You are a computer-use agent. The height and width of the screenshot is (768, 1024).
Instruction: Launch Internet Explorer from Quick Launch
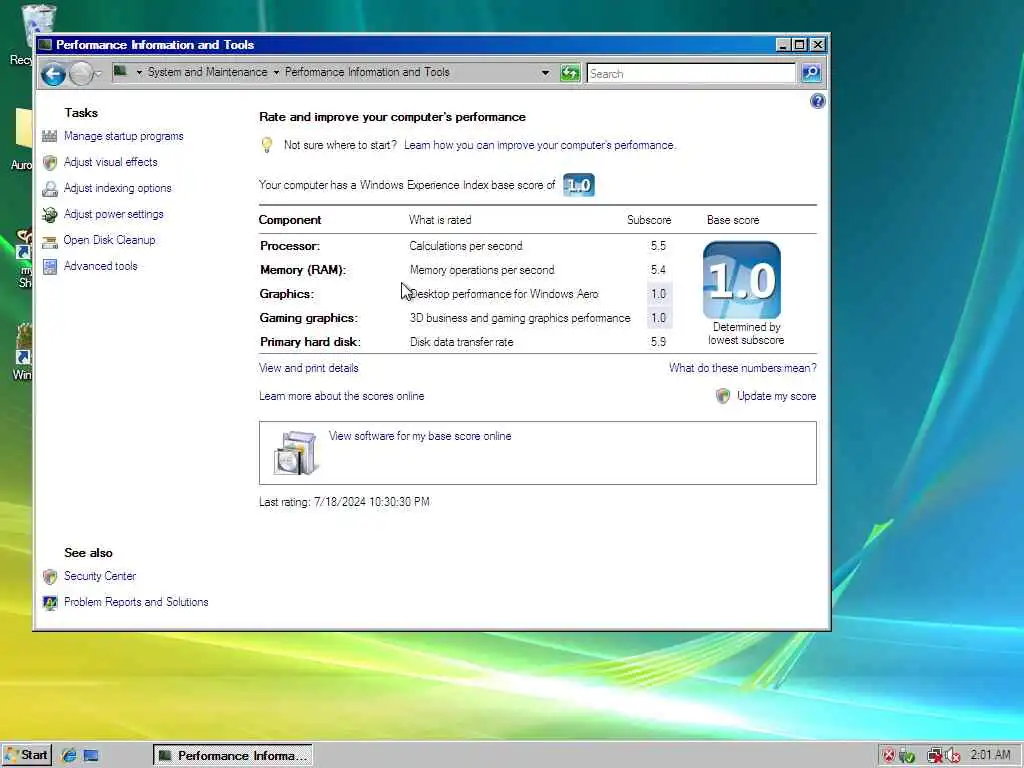point(69,756)
